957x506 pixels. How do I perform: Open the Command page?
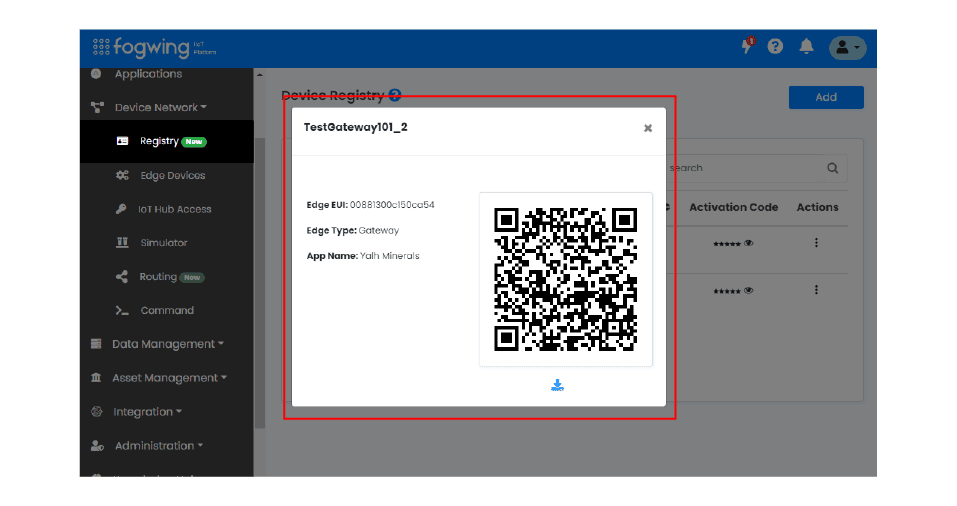167,310
